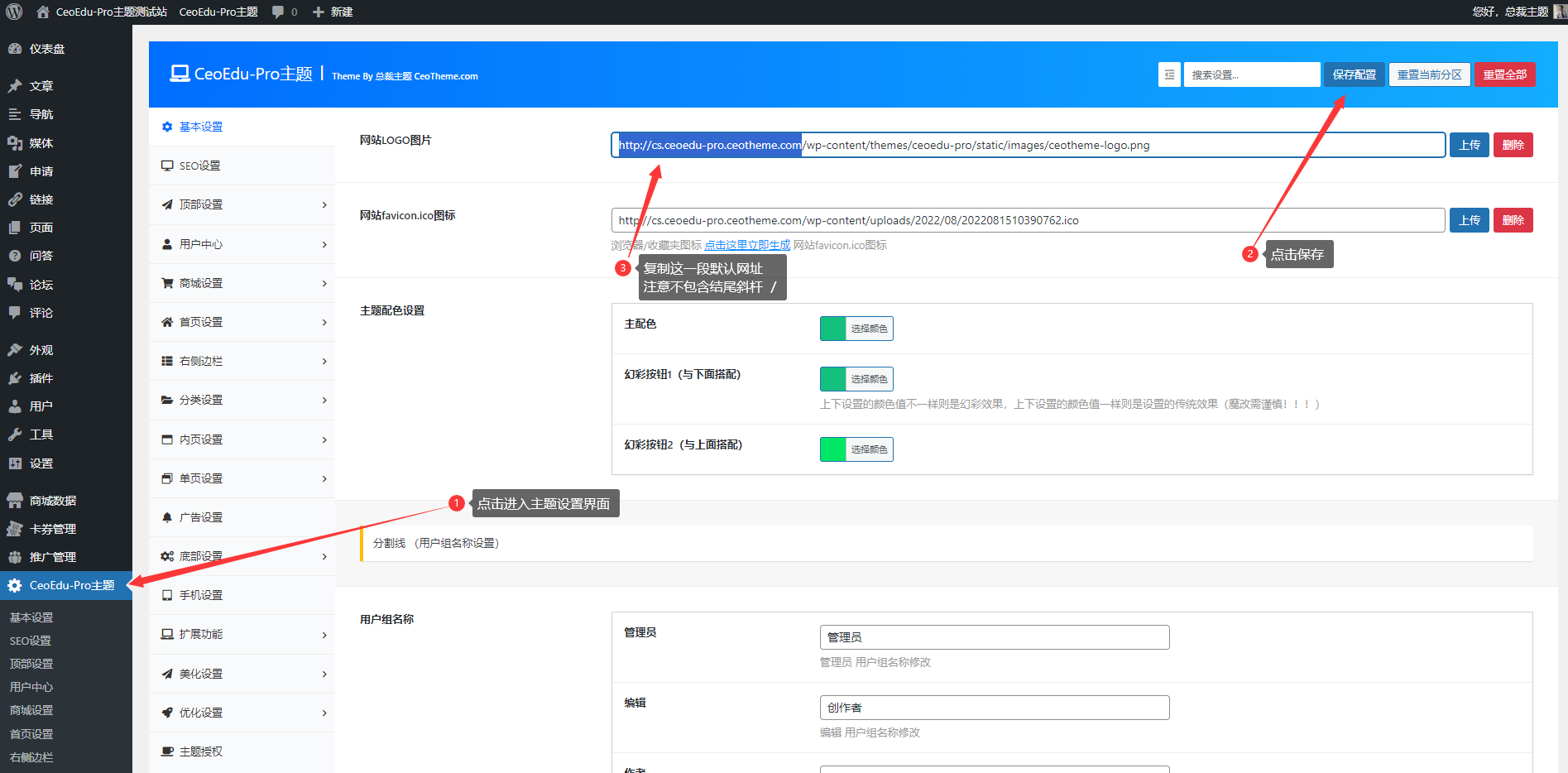Expand the 商城设置 theme section arrow
1568x773 pixels.
[x=324, y=283]
